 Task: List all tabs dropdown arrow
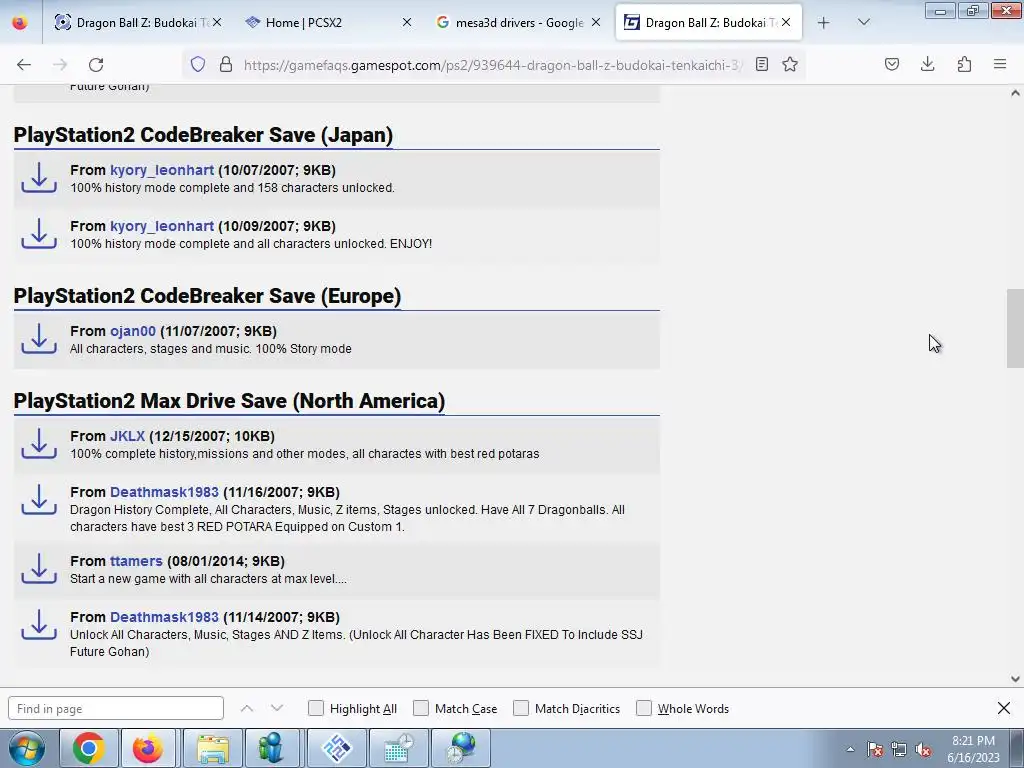pyautogui.click(x=863, y=23)
